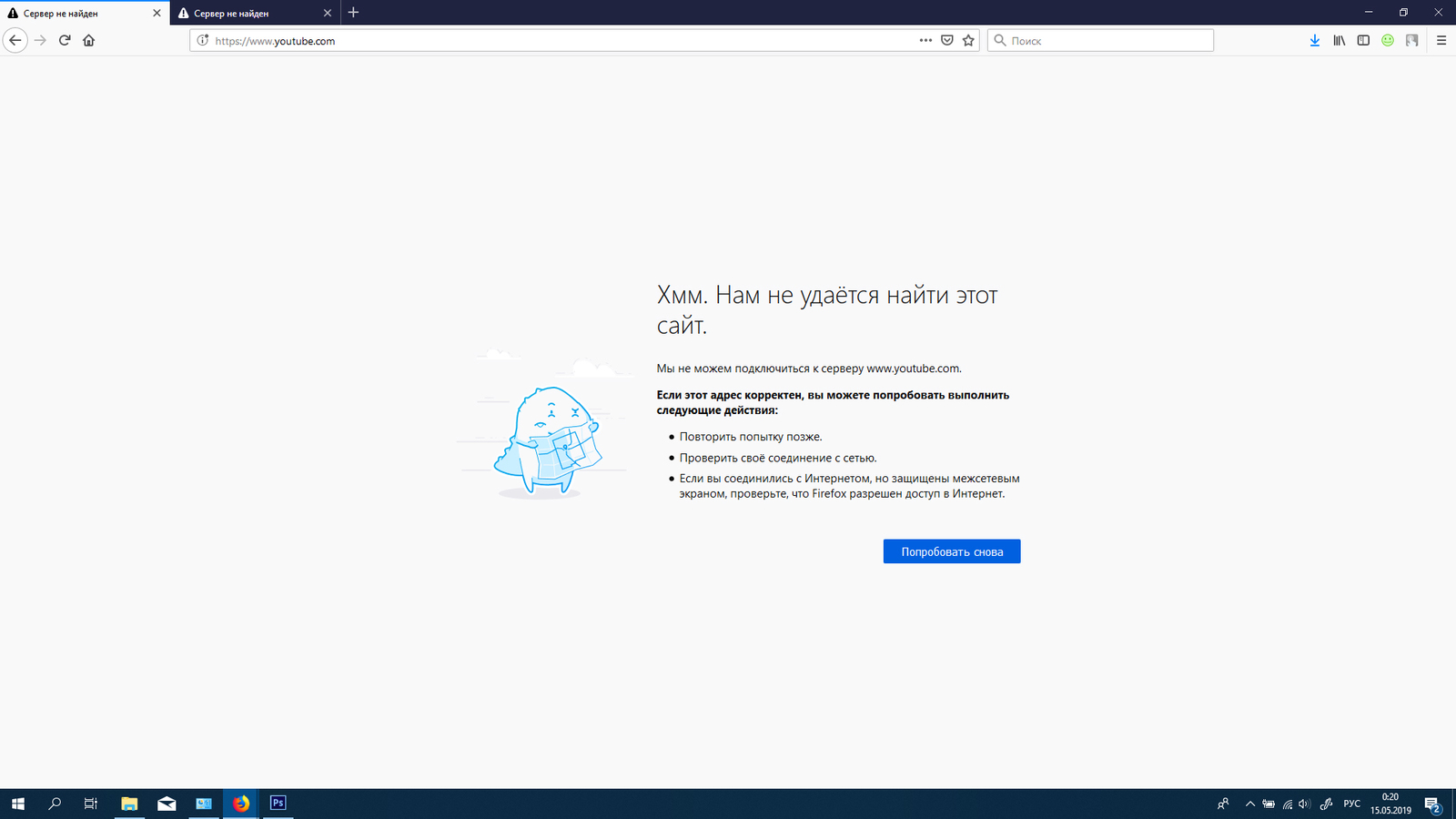
Task: Save the page to Pocket
Action: point(947,40)
